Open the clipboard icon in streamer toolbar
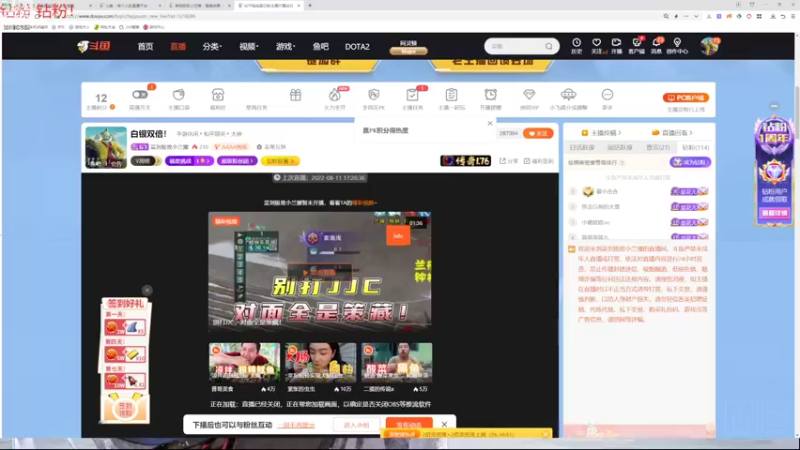Image resolution: width=800 pixels, height=450 pixels. coord(452,95)
